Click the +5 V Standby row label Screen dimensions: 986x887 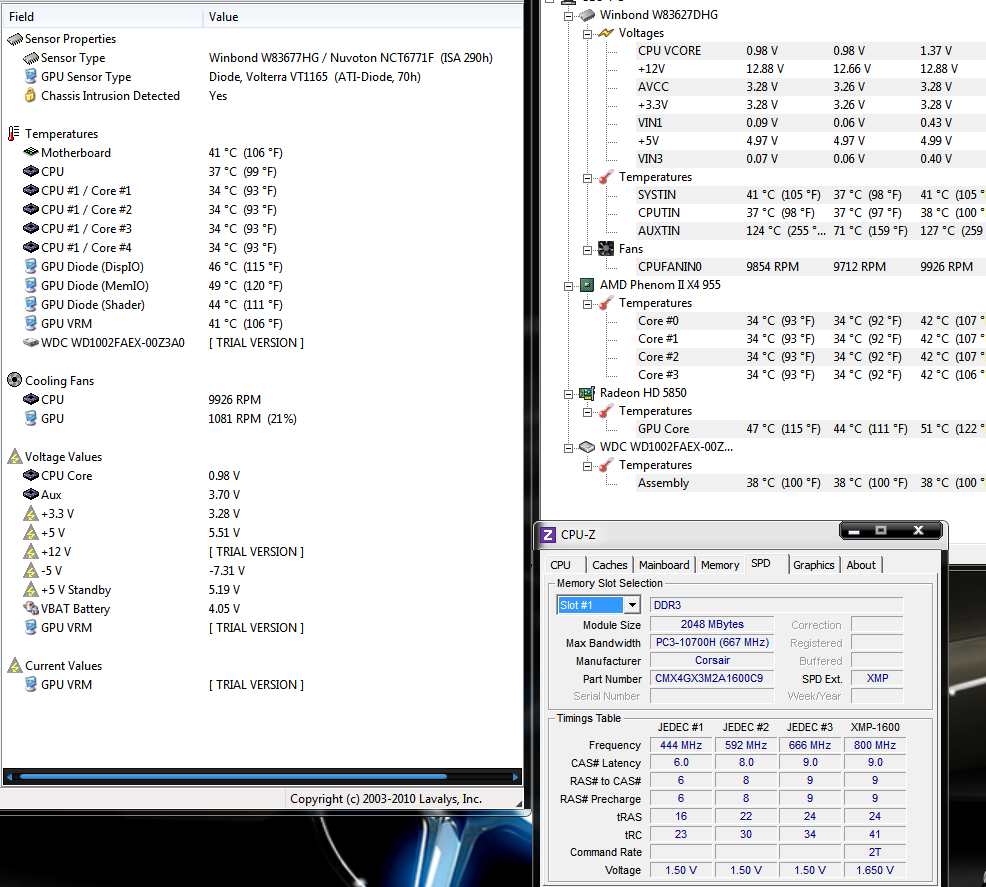click(x=75, y=590)
